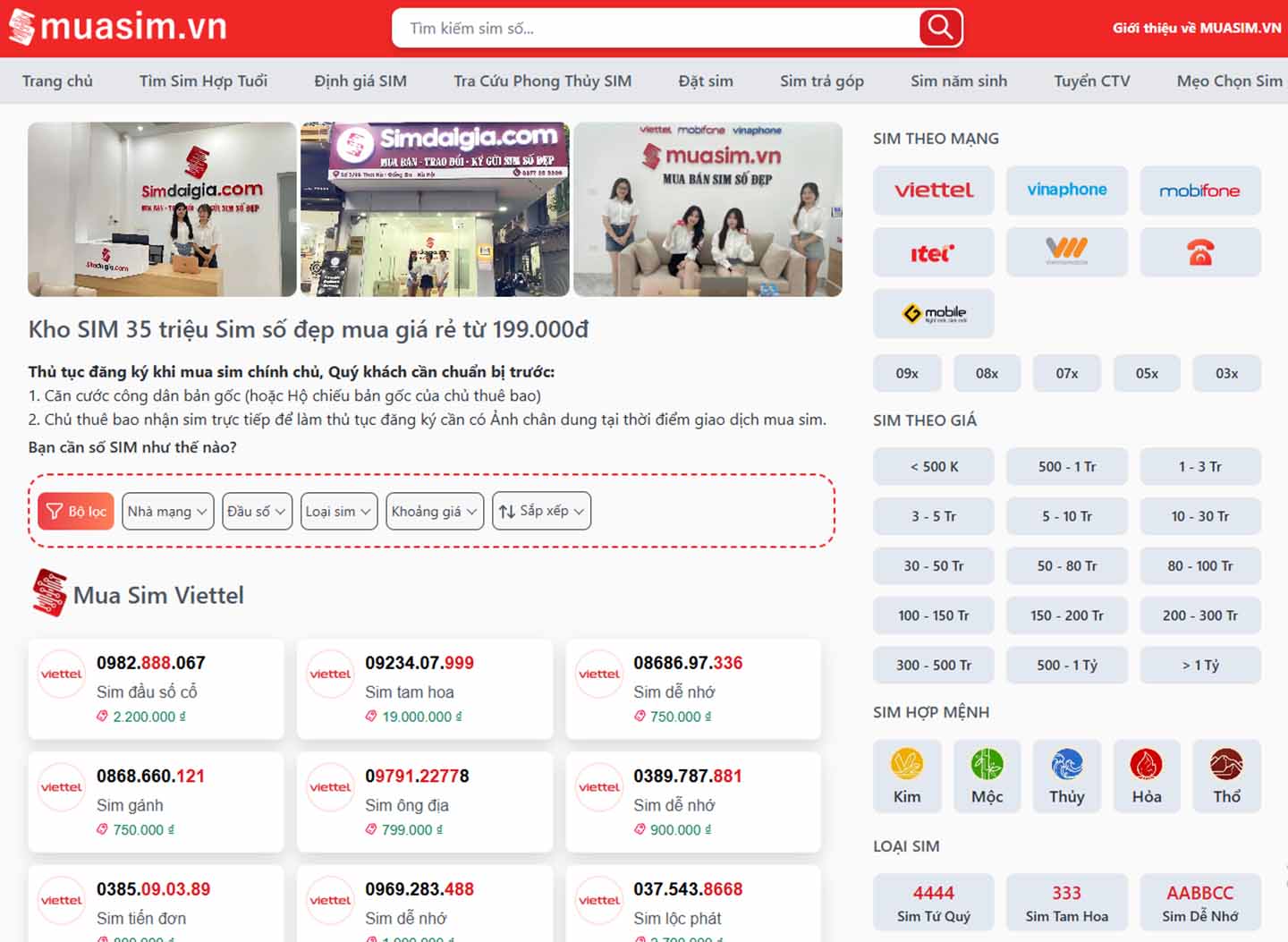Click Giới thiệu về MUASIM.VN link
This screenshot has width=1288, height=942.
(1197, 28)
